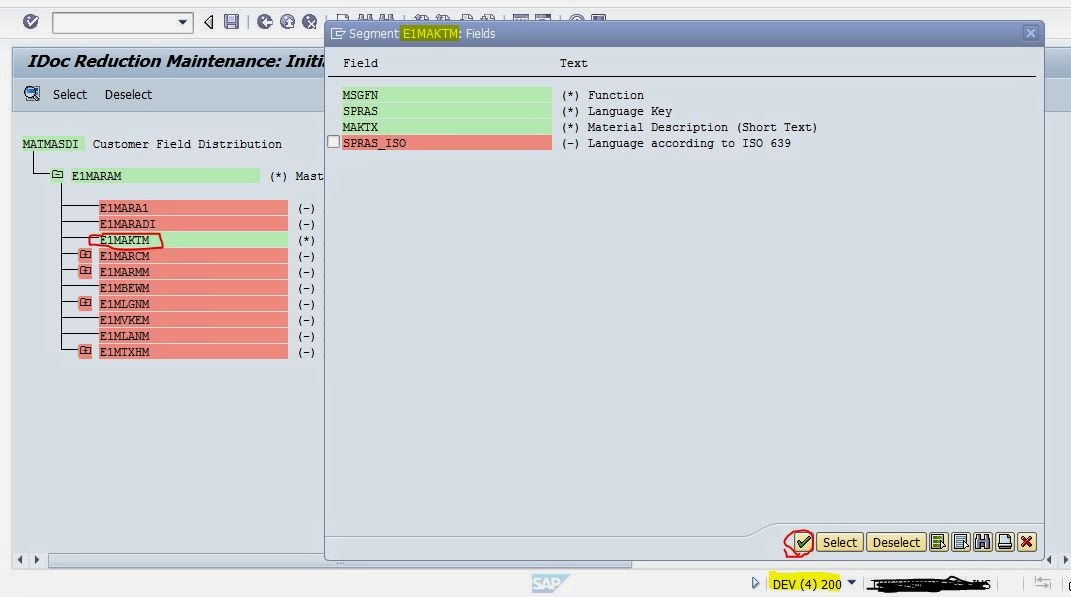This screenshot has height=597, width=1071.
Task: Print the field list with the printer icon
Action: tap(1004, 542)
